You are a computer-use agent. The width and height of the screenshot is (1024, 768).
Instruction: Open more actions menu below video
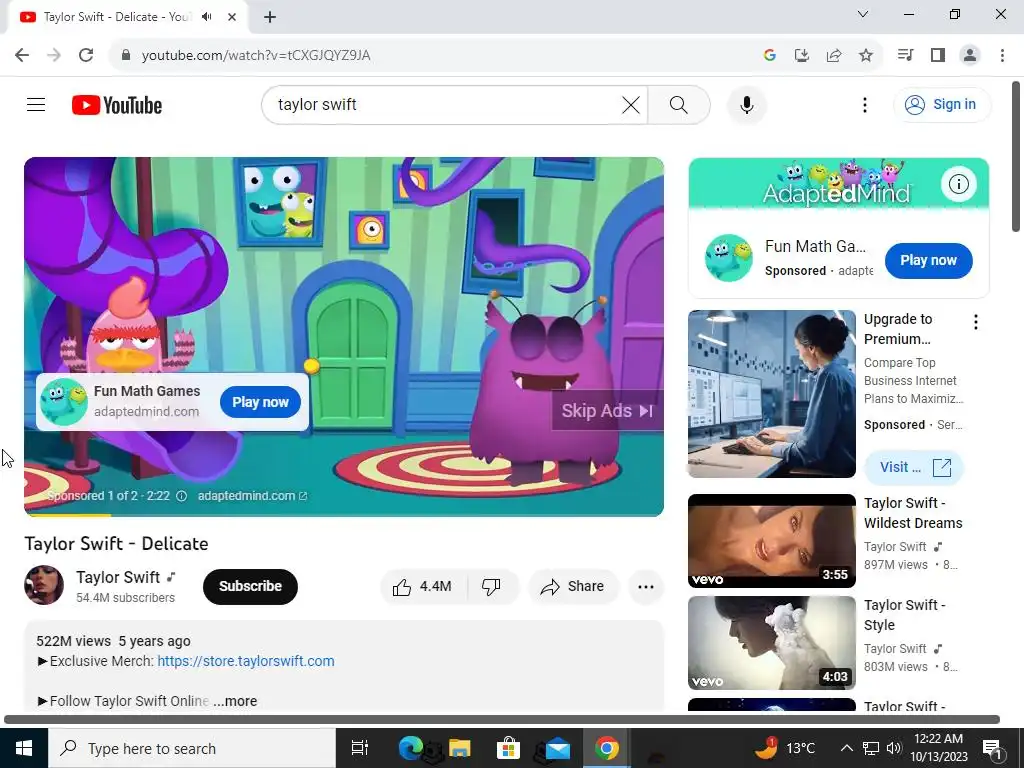(x=646, y=586)
